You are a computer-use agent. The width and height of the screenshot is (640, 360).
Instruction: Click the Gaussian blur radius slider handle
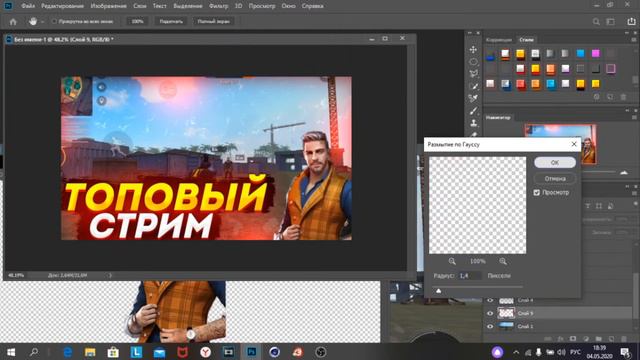pos(439,291)
